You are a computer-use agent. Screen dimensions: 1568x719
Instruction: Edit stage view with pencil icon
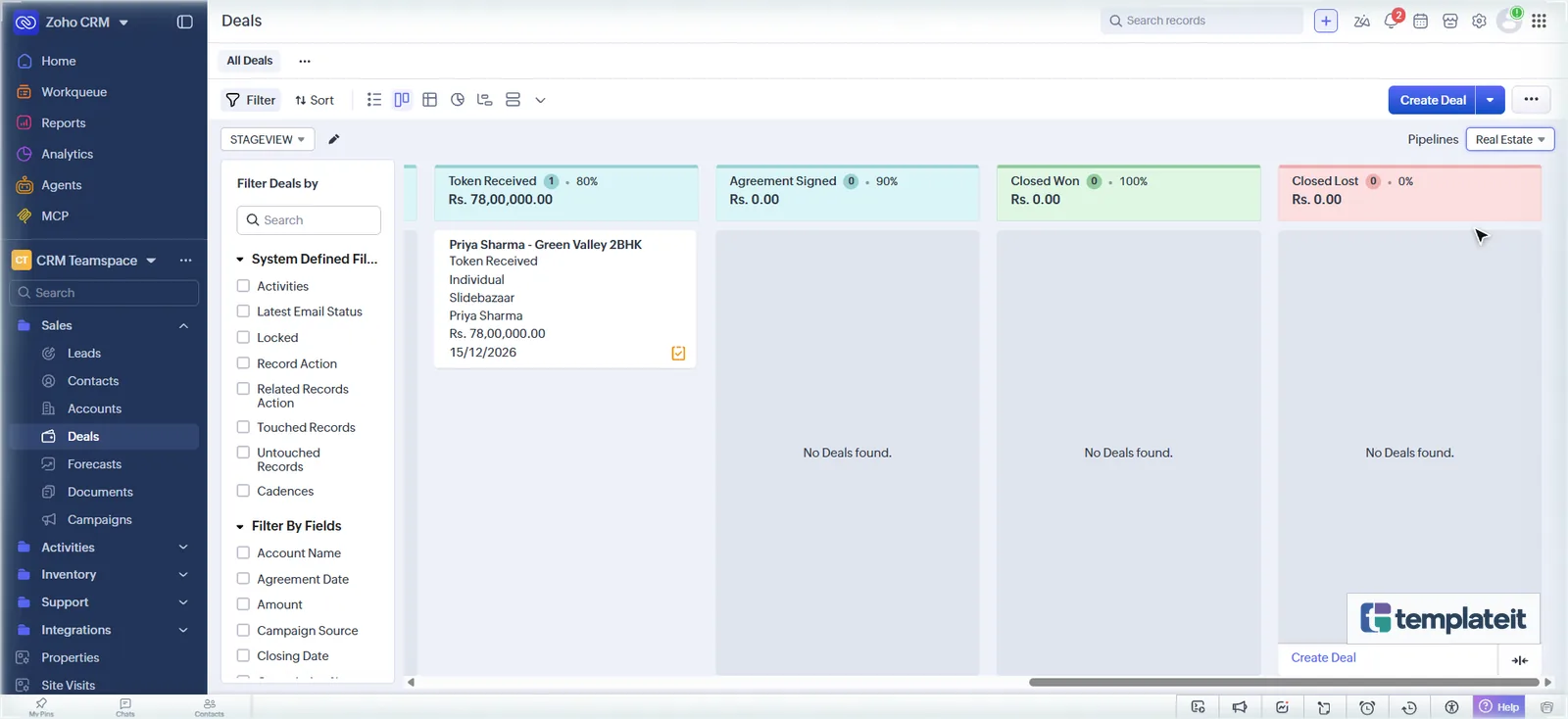click(x=334, y=139)
